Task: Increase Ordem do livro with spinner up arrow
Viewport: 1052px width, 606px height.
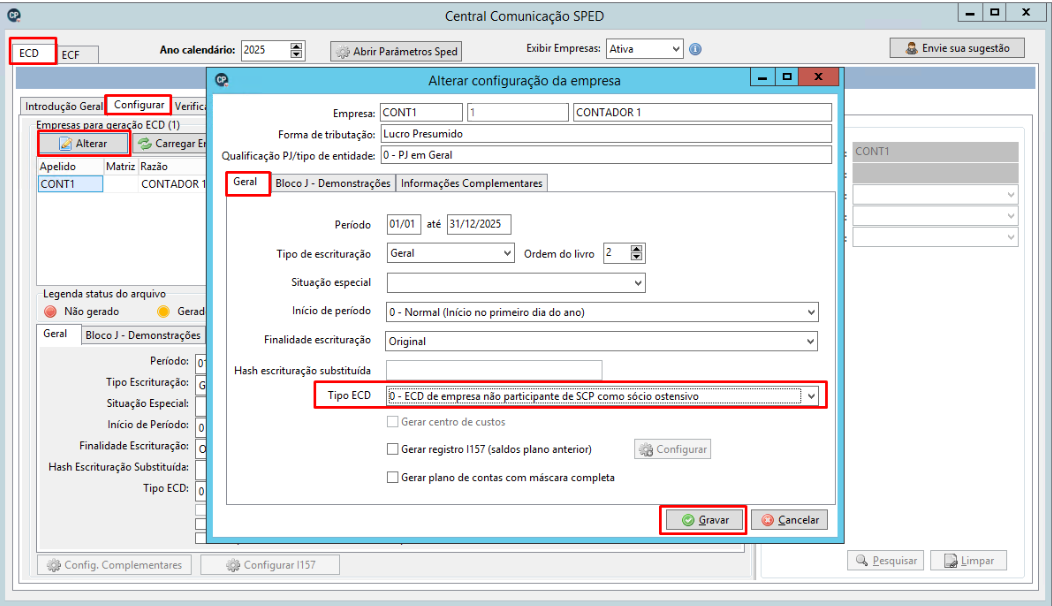Action: pos(637,248)
